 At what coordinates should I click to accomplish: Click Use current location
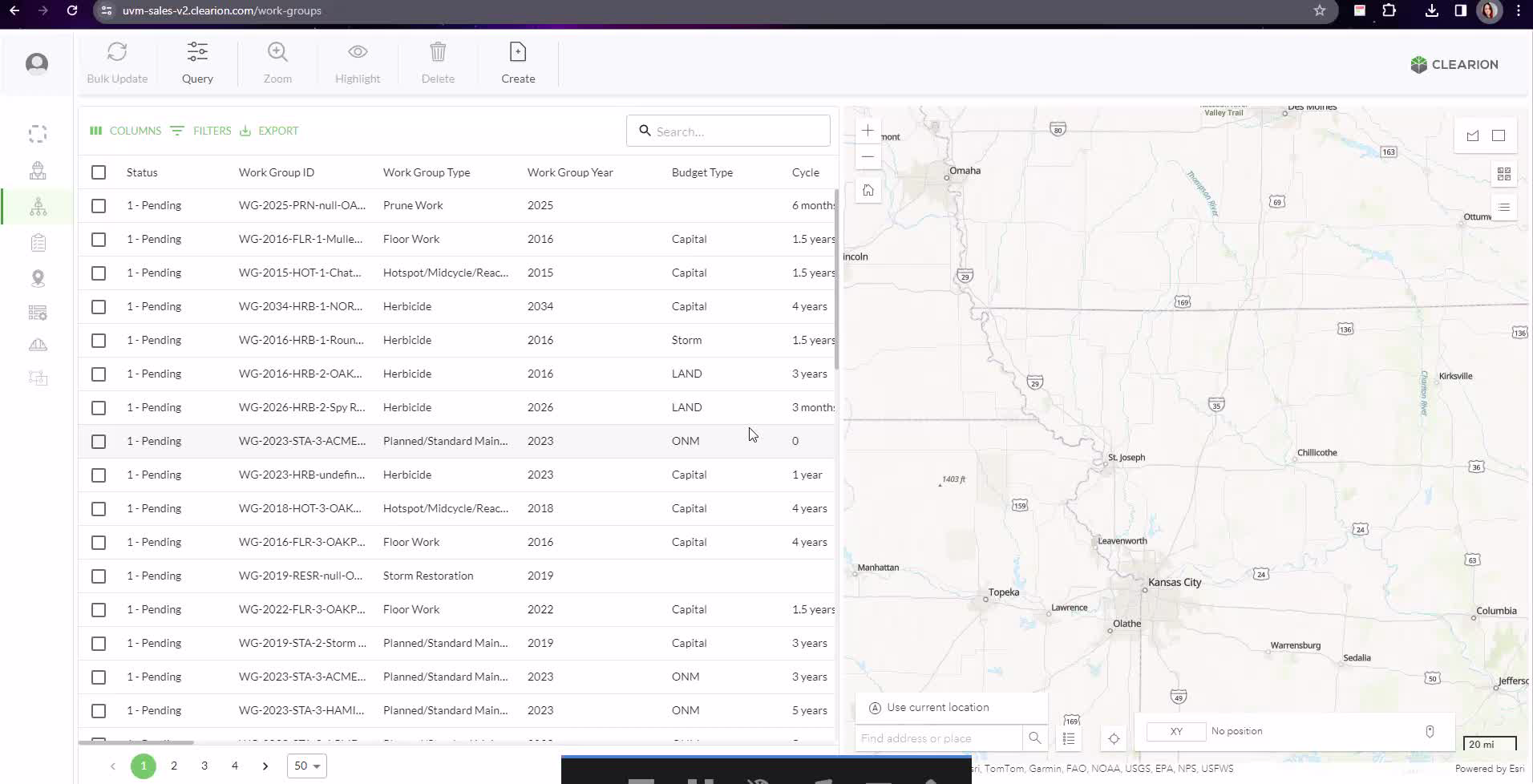[937, 707]
